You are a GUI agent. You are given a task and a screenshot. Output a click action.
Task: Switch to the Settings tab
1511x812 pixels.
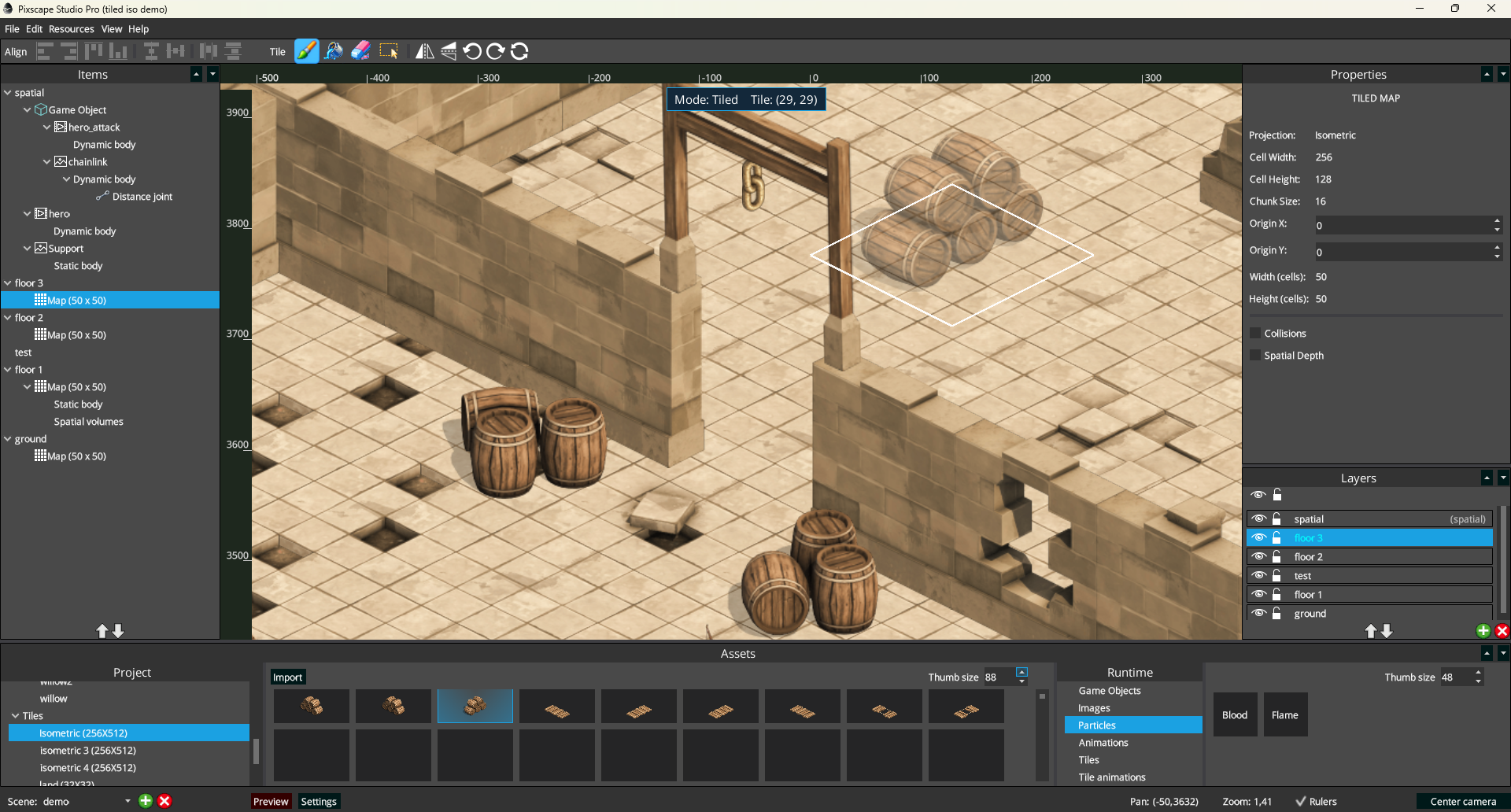tap(319, 802)
